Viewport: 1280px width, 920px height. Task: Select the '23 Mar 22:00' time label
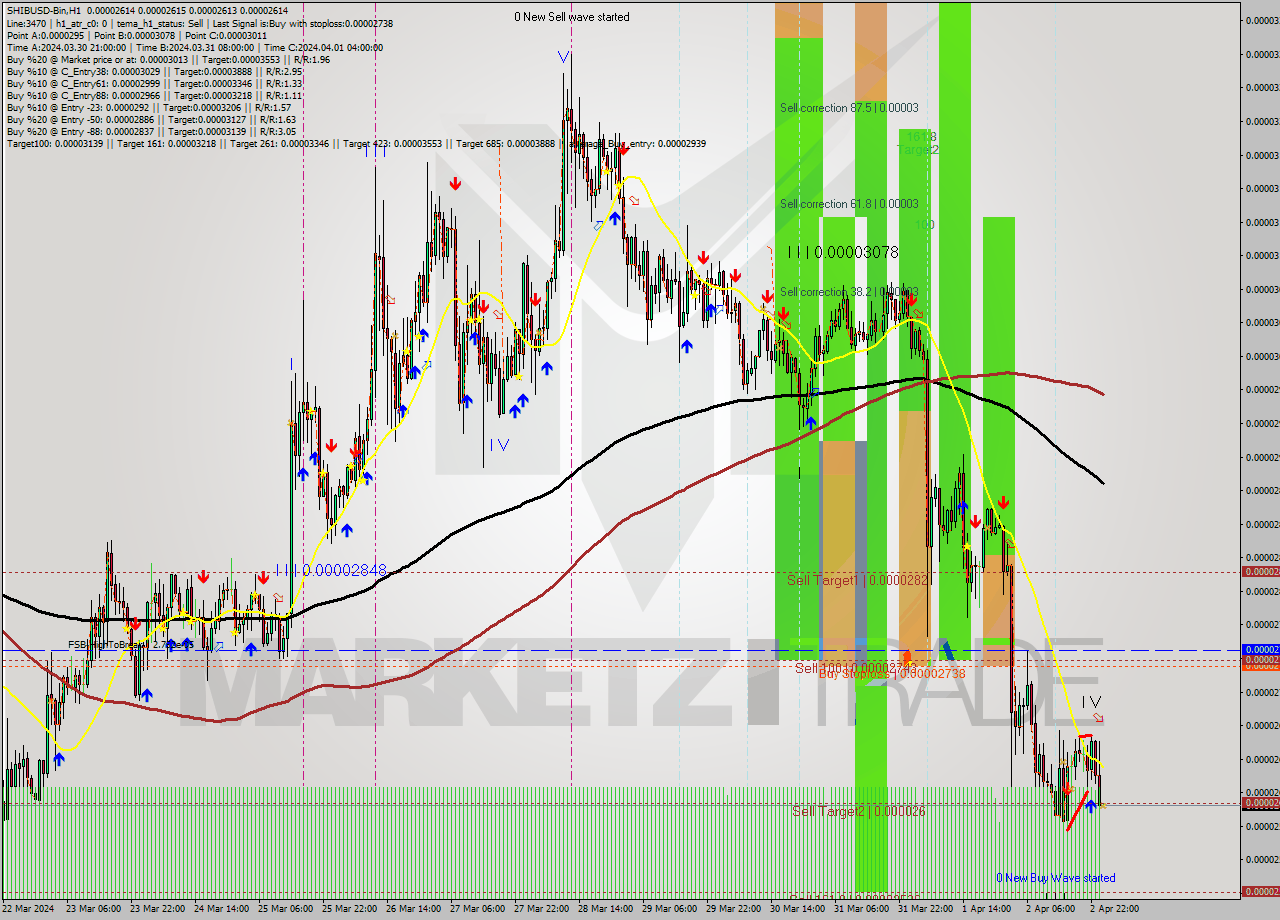point(159,909)
